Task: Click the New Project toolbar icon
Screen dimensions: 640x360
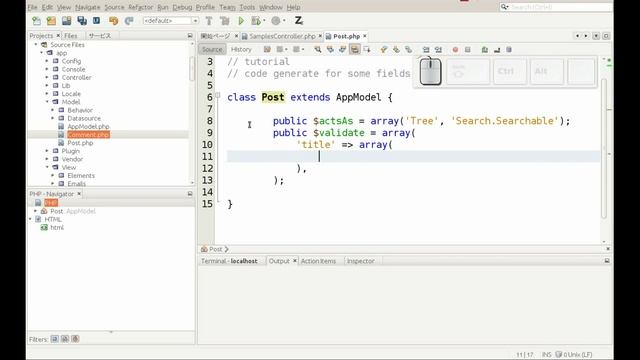Action: (x=51, y=20)
